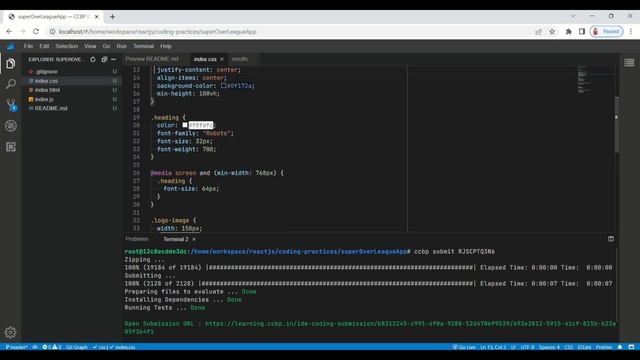Click the white heading color swatch on line 20
This screenshot has height=360, width=640.
click(x=185, y=125)
